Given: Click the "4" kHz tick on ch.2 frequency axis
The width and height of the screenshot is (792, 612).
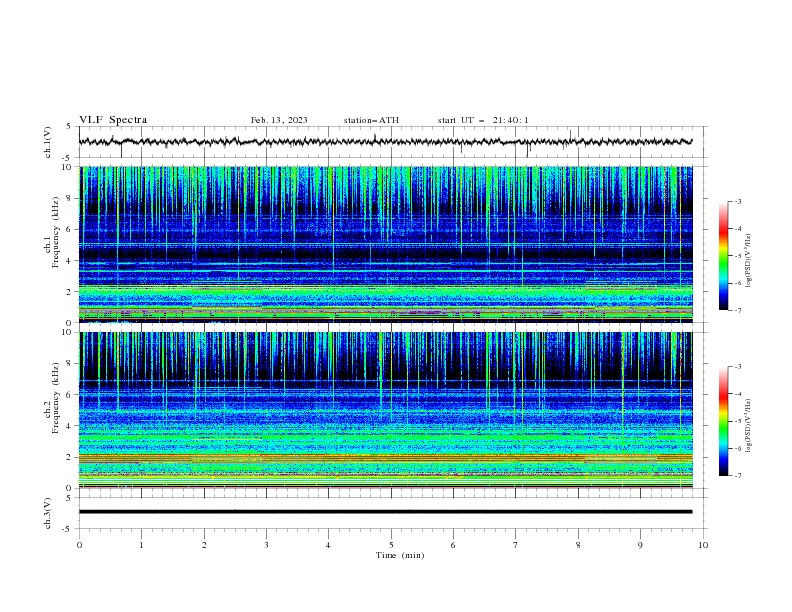Looking at the screenshot, I should click(70, 426).
